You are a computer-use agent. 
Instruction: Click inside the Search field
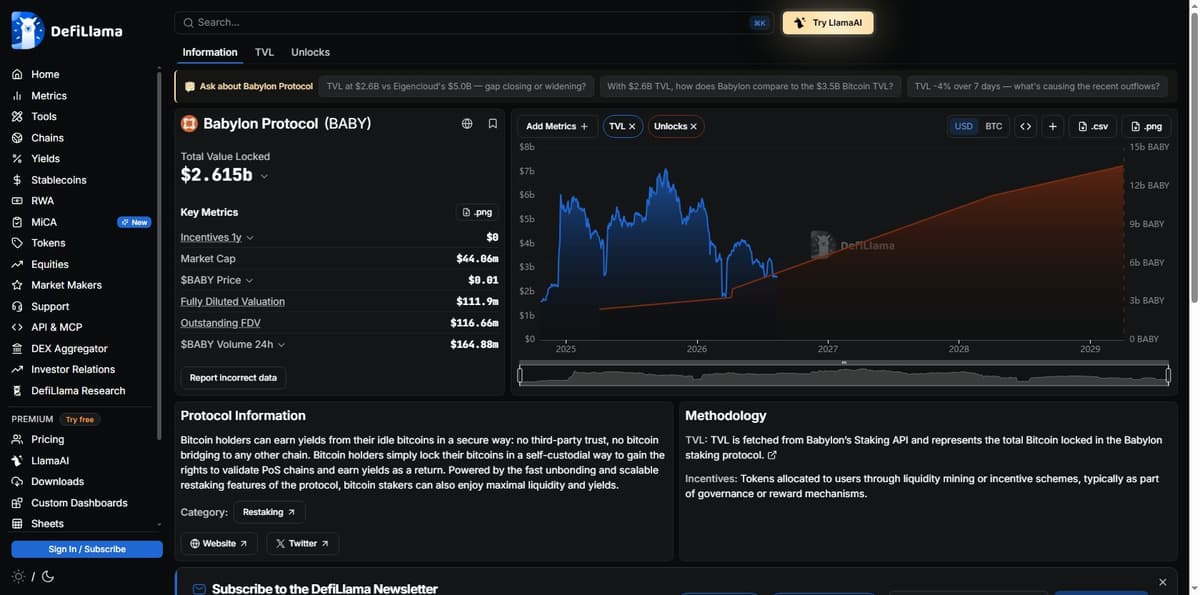coord(474,22)
